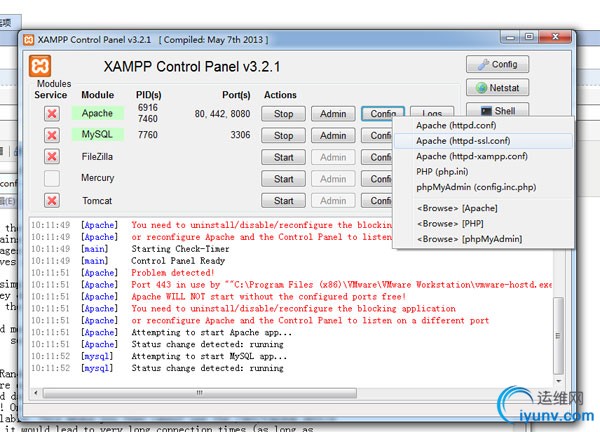Screen dimensions: 600x432
Task: Choose PHP (php.ini) from the menu
Action: [483, 172]
